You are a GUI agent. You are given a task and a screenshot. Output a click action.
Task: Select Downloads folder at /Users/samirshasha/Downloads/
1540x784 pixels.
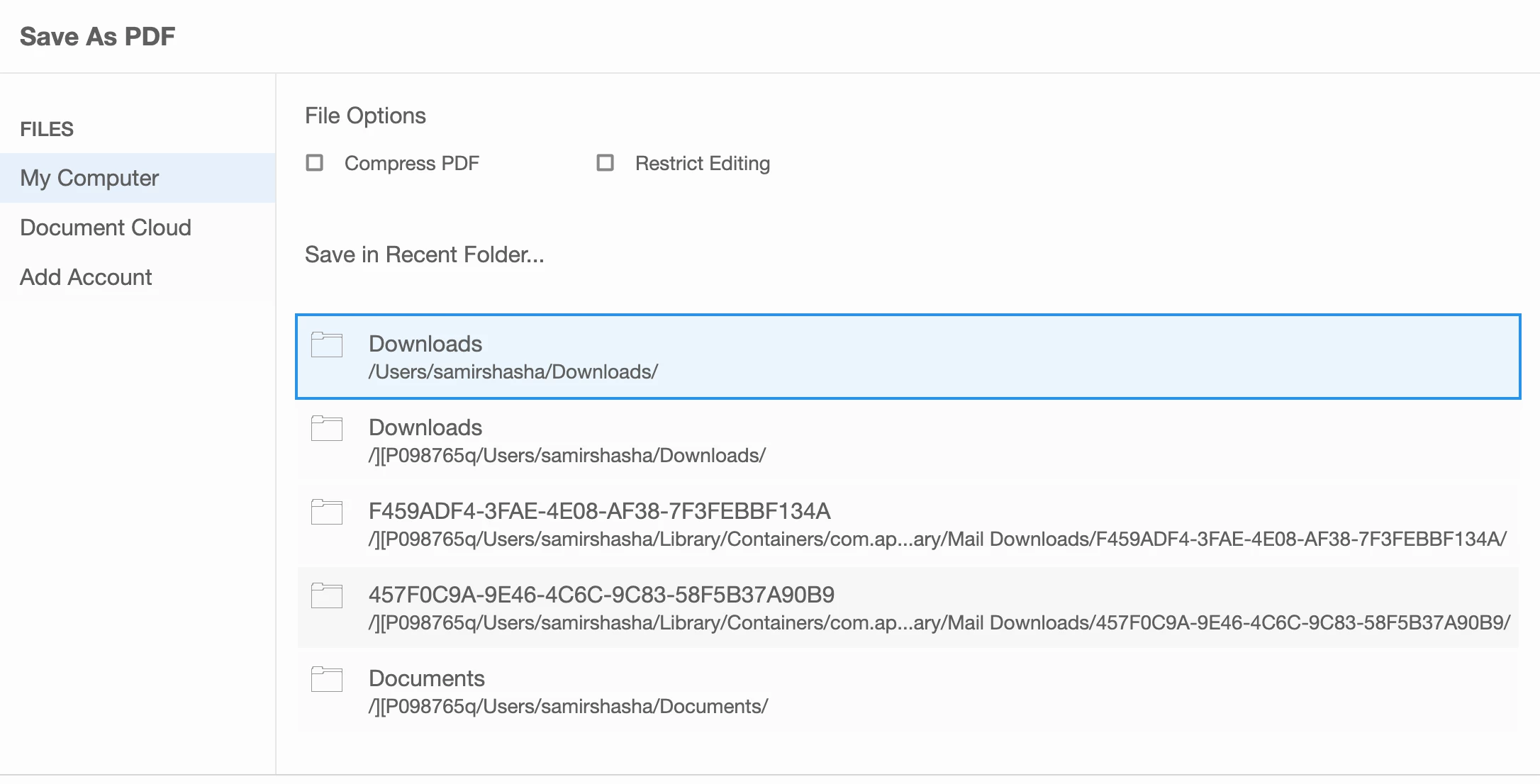[908, 357]
